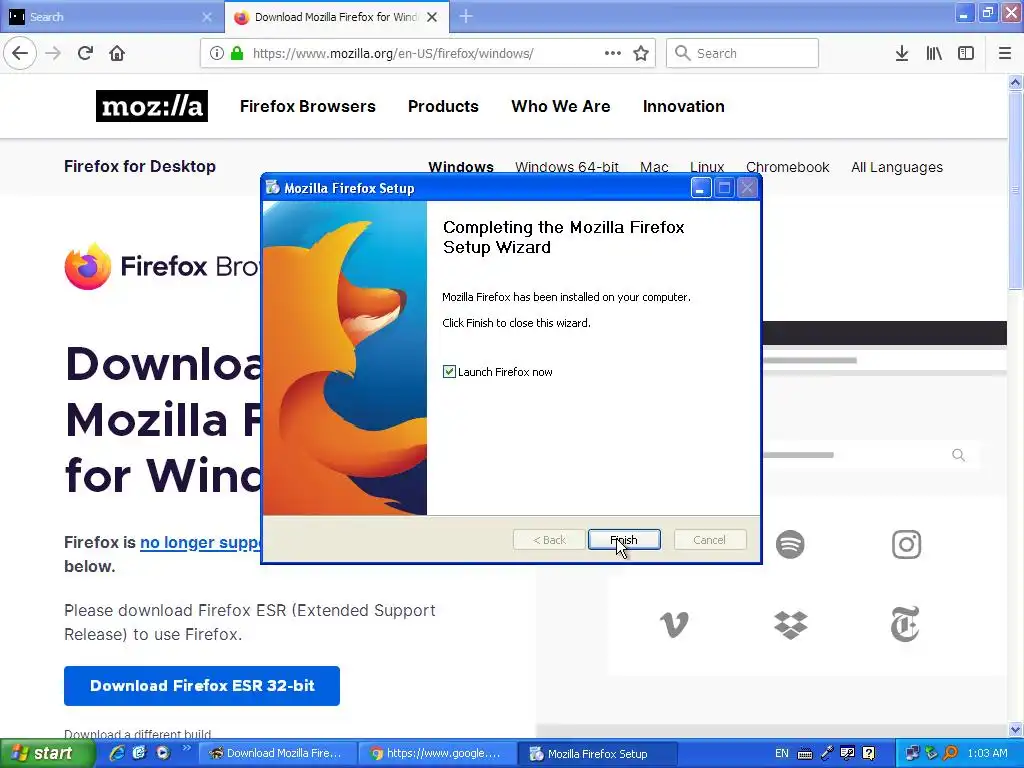Open Products menu
Screen dimensions: 1024x768
443,106
